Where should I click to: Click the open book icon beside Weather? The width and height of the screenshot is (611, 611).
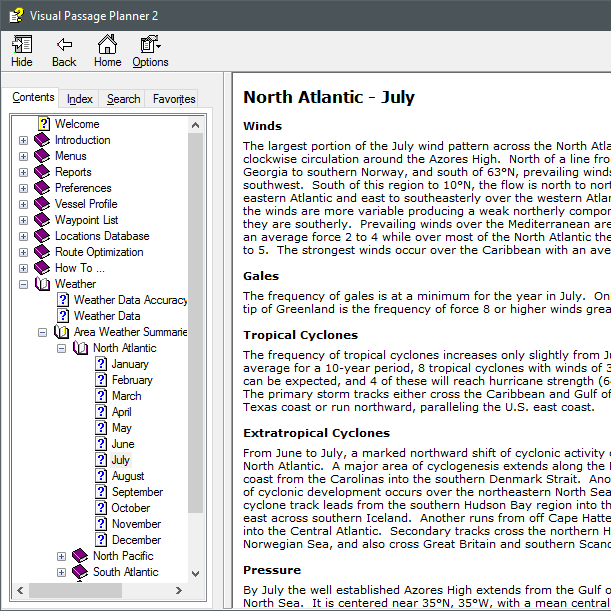pos(42,284)
